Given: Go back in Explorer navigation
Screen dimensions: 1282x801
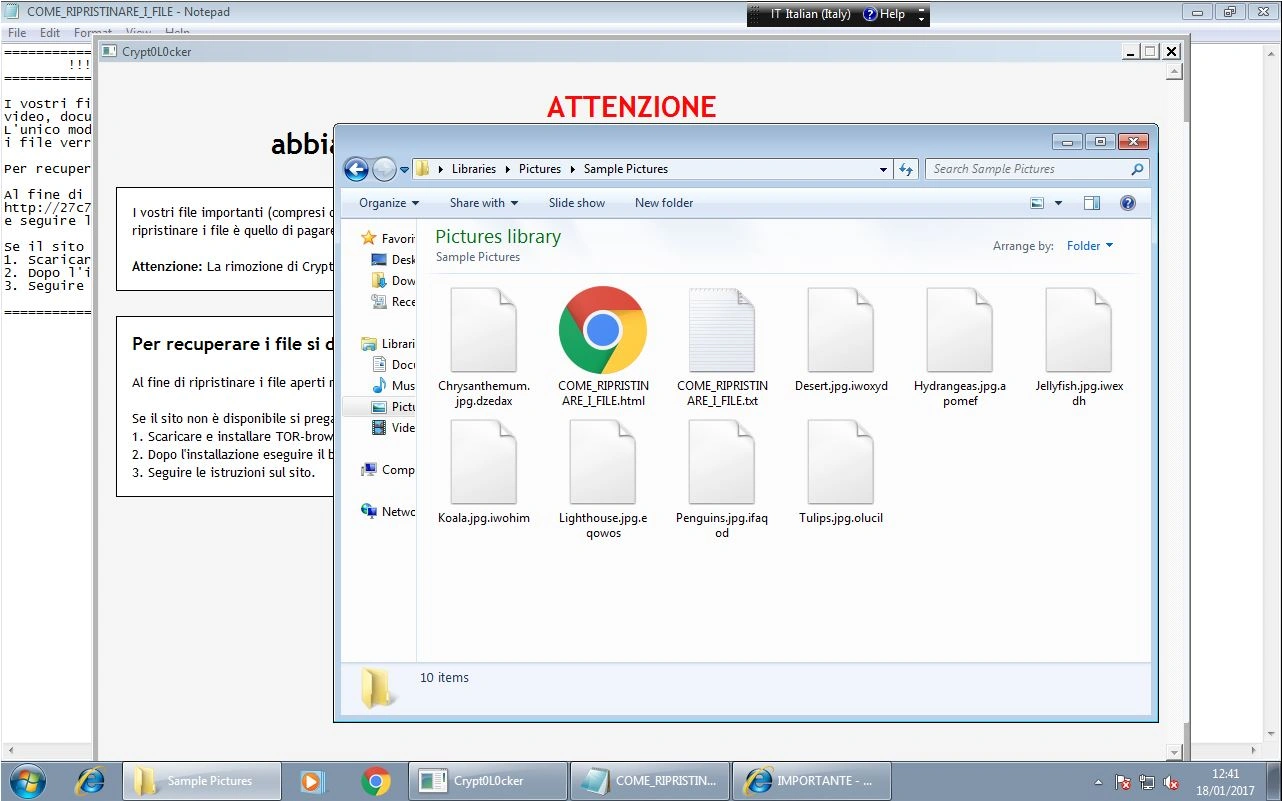Looking at the screenshot, I should click(356, 169).
